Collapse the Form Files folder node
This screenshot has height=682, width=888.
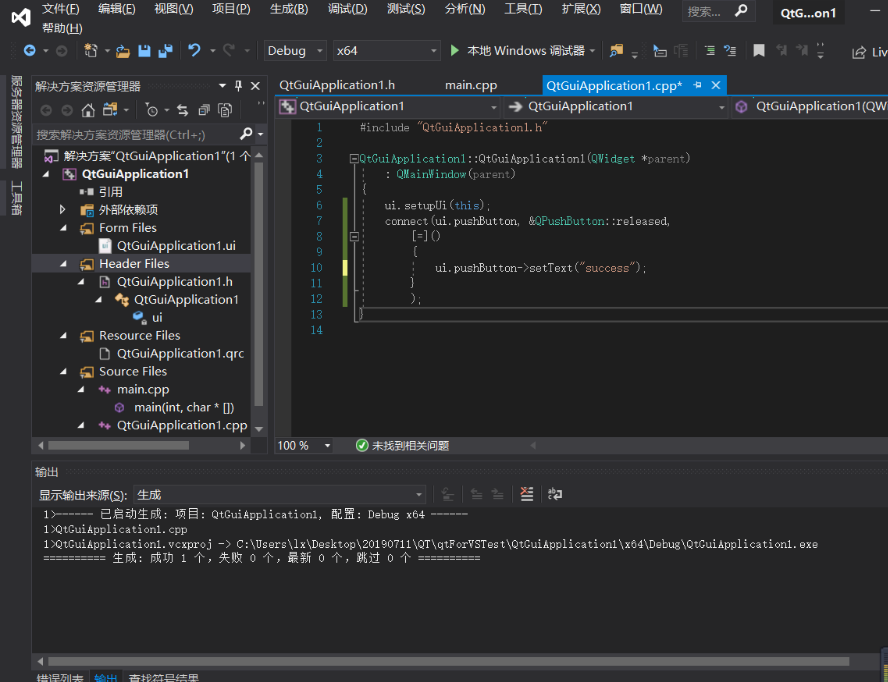63,228
